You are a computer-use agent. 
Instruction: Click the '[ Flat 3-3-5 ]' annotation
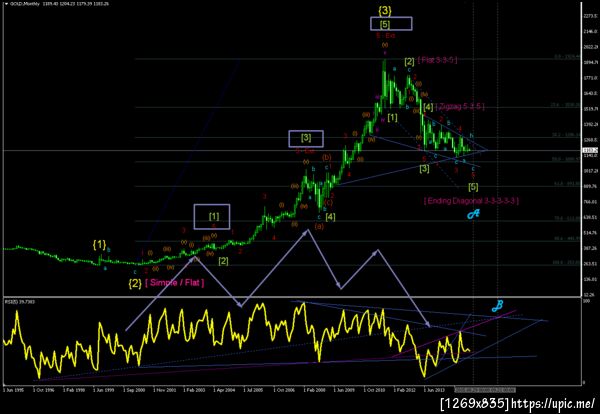(437, 60)
